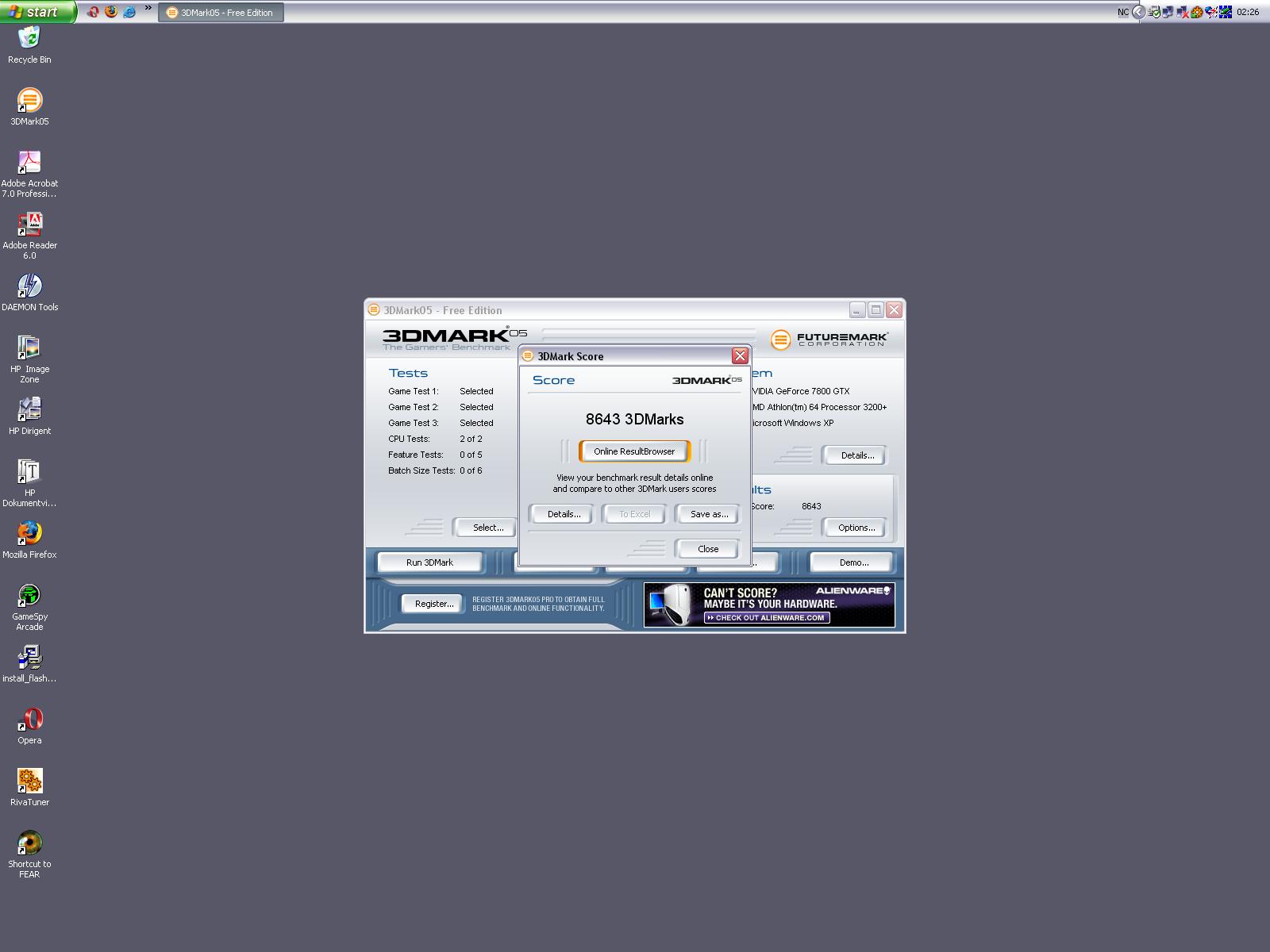Click the 8643 3DMarks score text

(634, 419)
